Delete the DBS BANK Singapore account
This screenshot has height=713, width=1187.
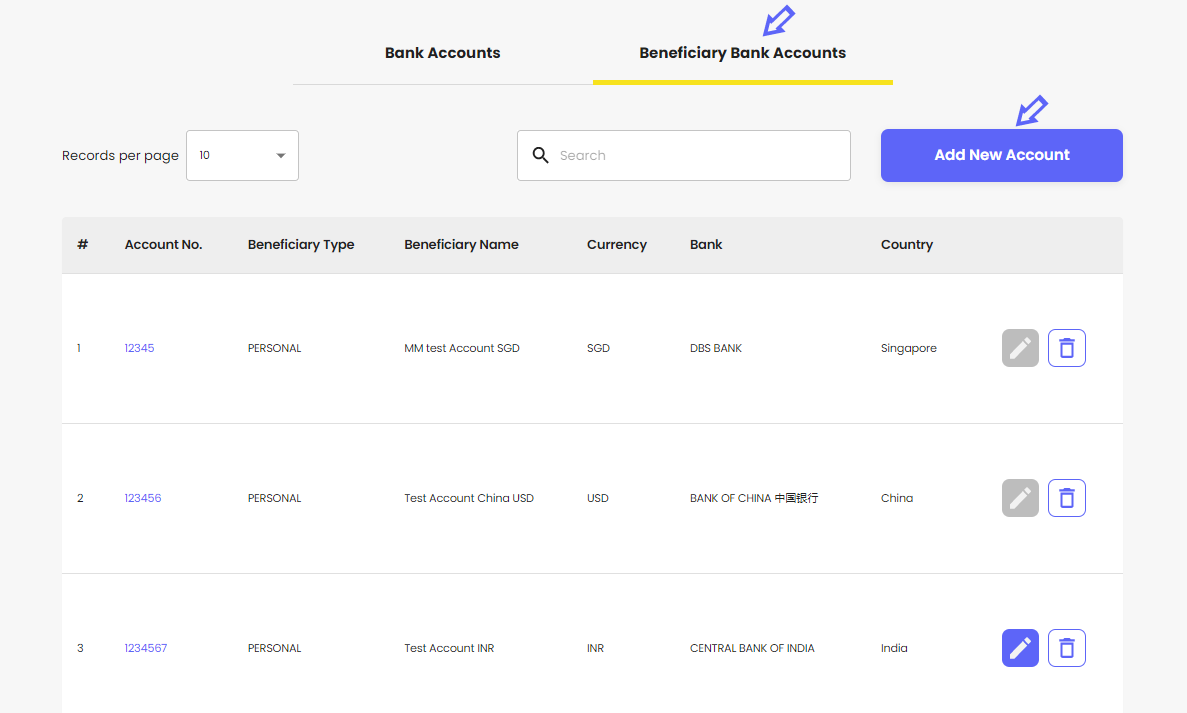click(x=1066, y=347)
